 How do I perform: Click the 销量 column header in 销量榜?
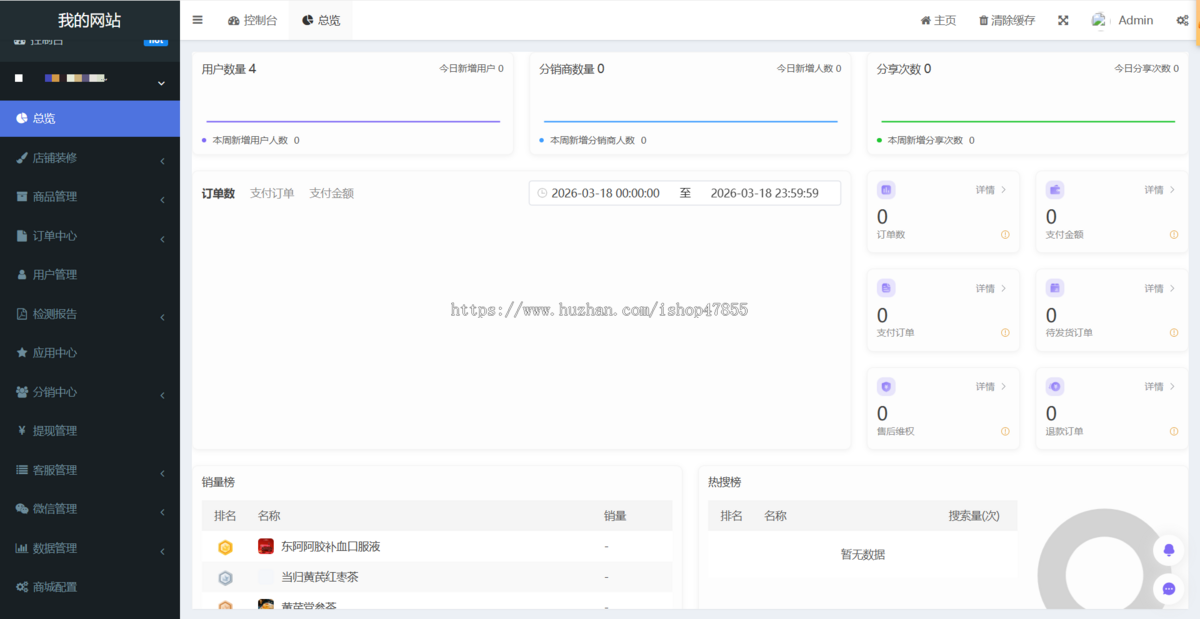(x=615, y=516)
